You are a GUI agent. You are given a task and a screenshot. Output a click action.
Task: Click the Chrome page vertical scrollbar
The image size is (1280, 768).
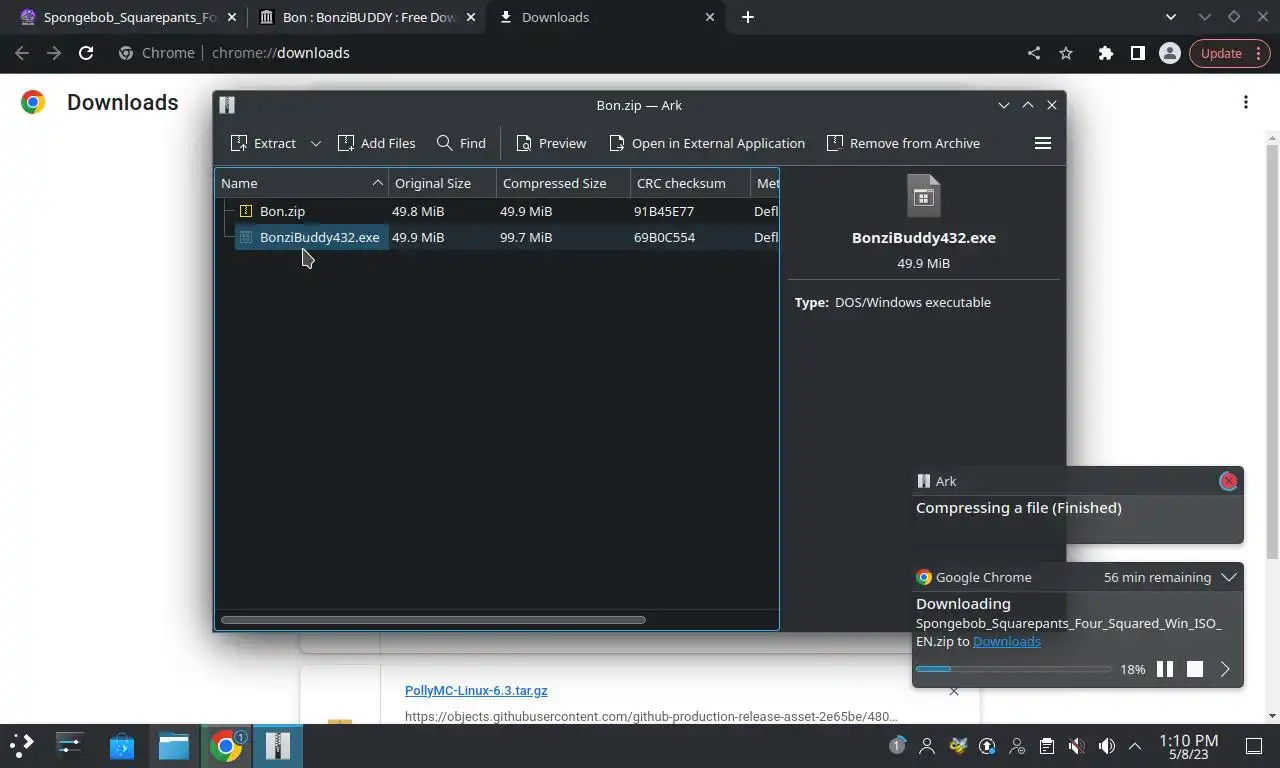[1272, 352]
